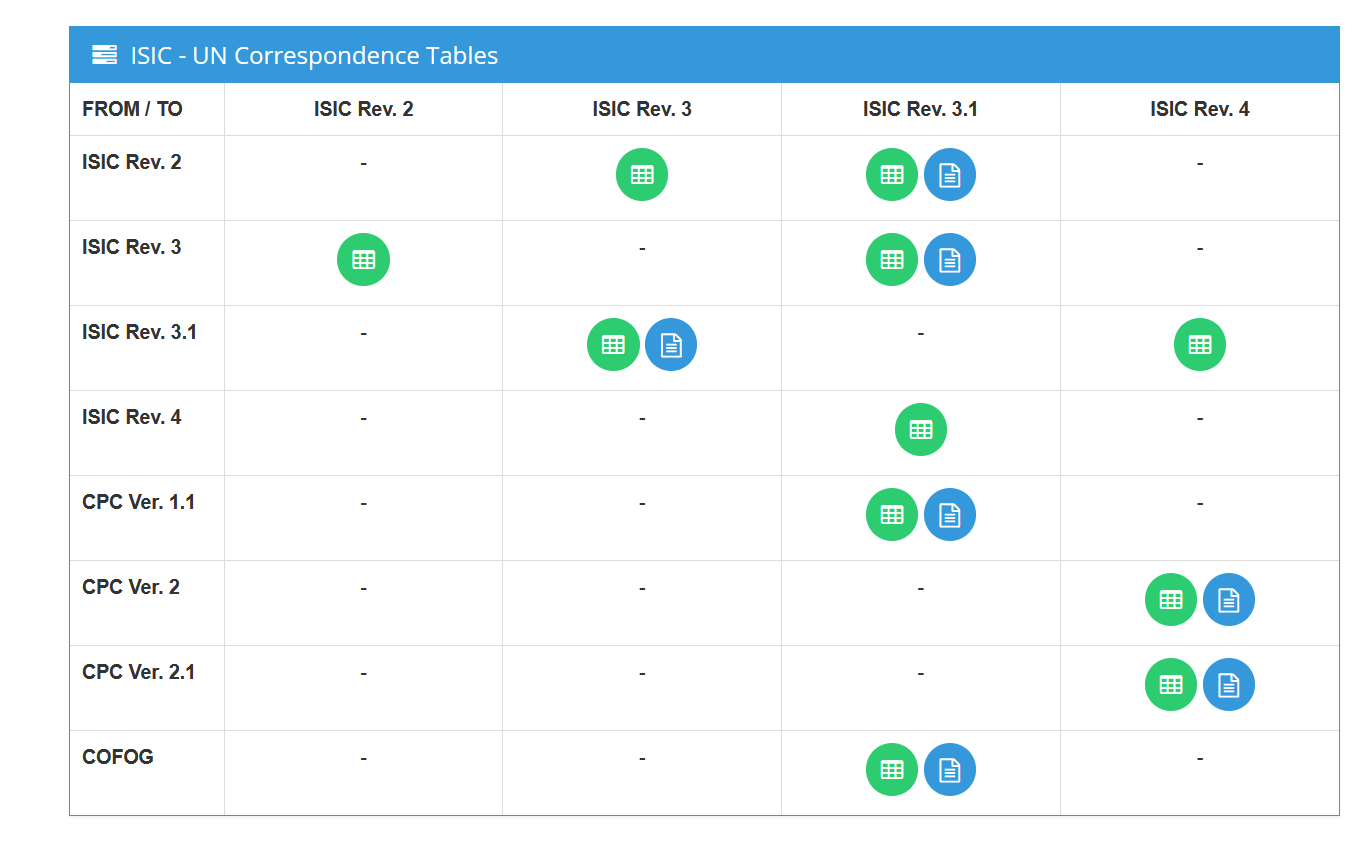1363x853 pixels.
Task: Open COFOG to ISIC Rev. 3.1 text document icon
Action: [950, 770]
